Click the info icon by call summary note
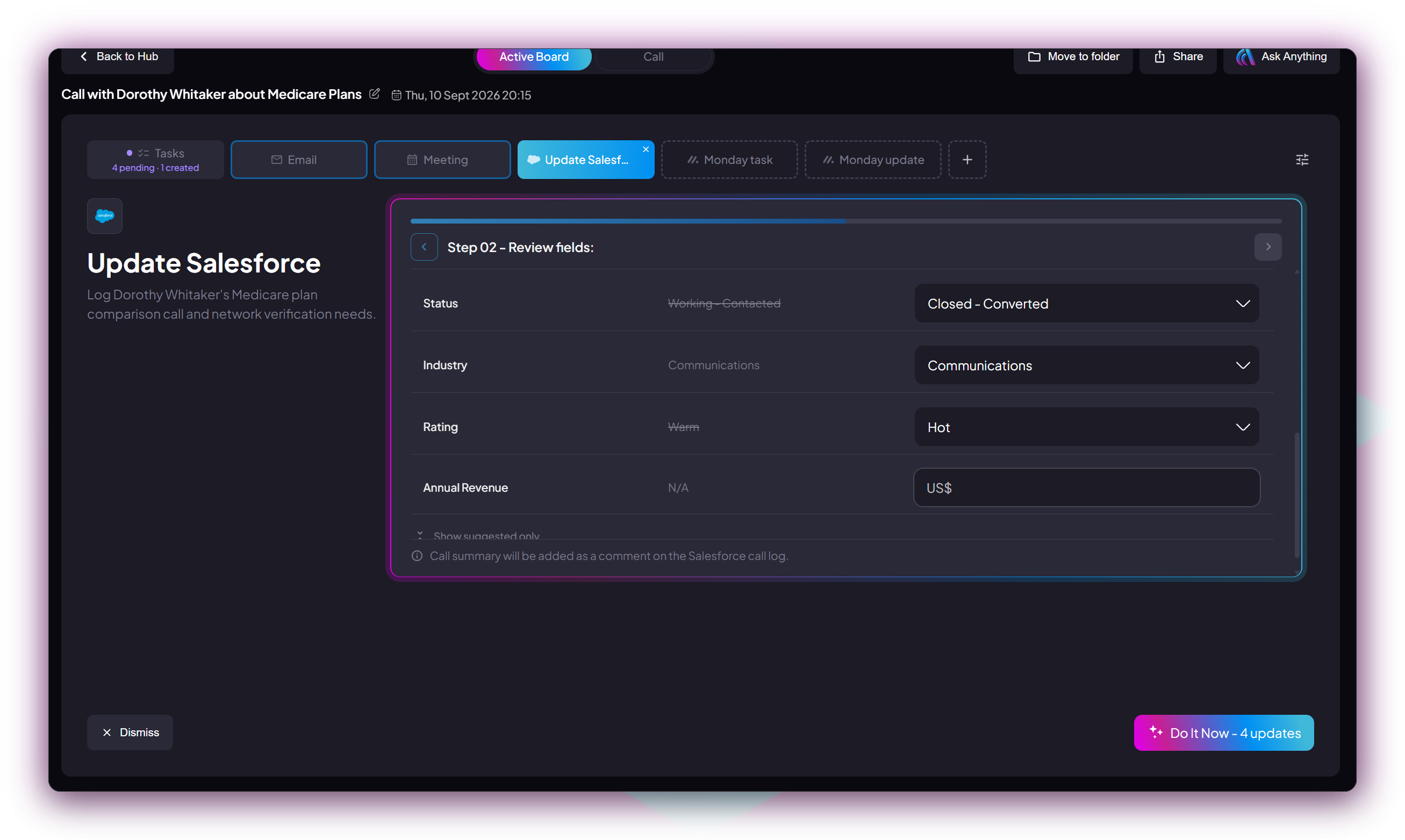This screenshot has width=1405, height=840. click(x=417, y=556)
